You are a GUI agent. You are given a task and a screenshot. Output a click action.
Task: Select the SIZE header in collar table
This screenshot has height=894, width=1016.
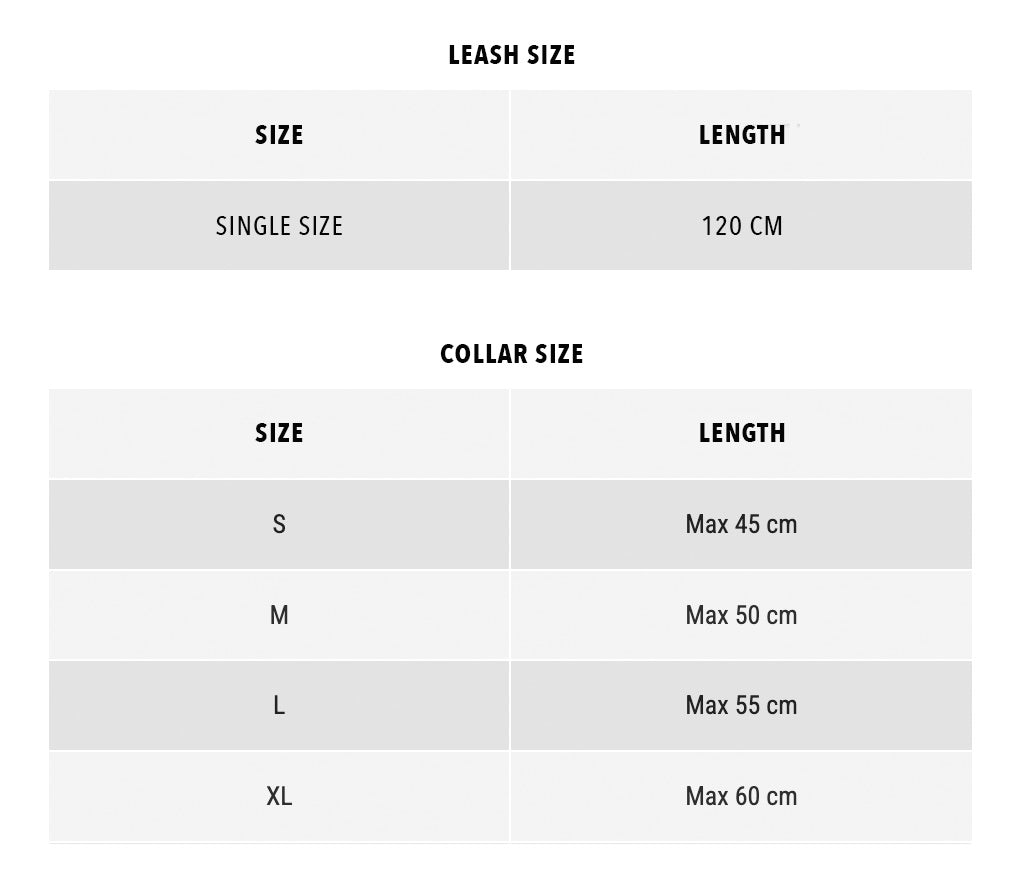(x=279, y=433)
